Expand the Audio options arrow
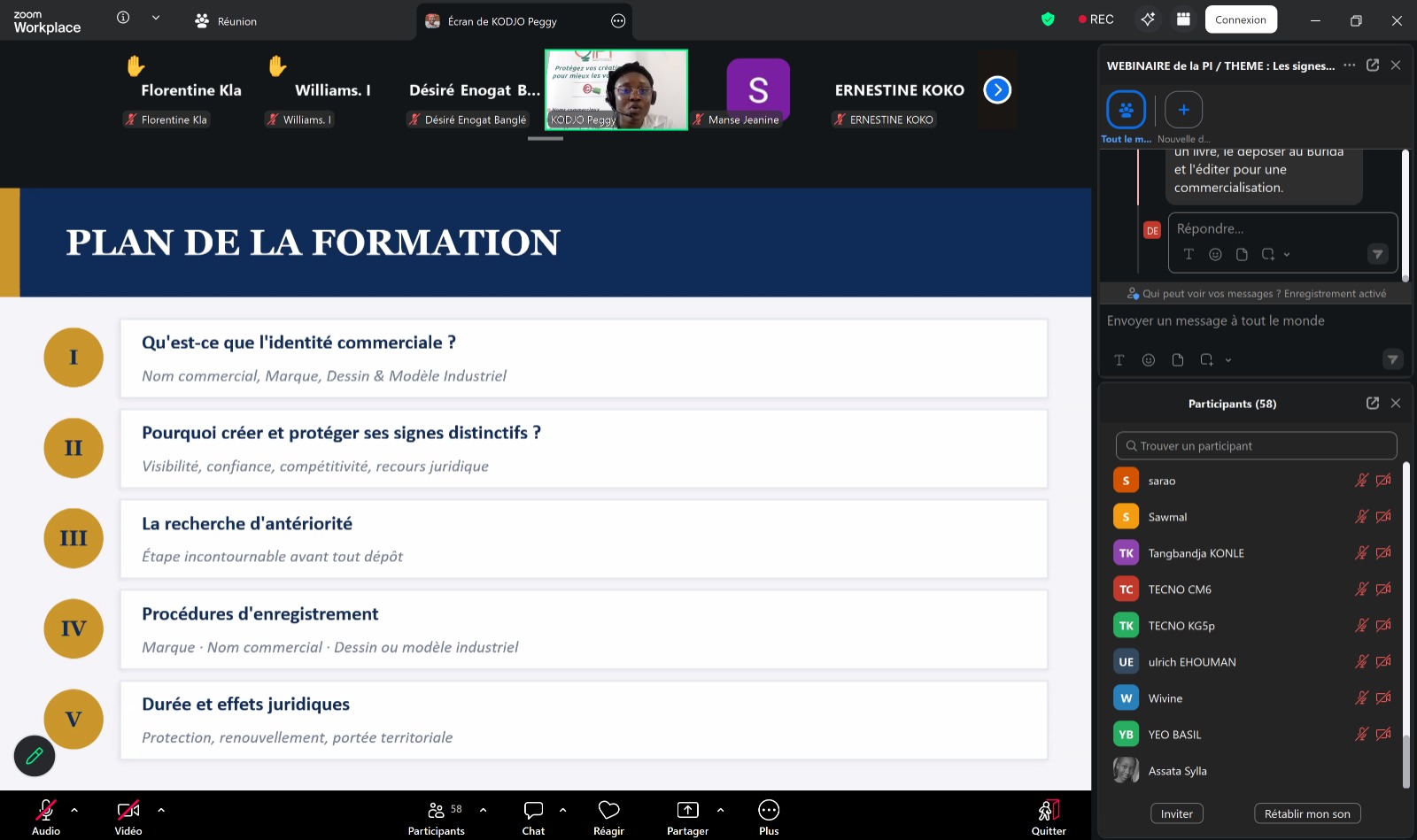Viewport: 1417px width, 840px height. point(74,810)
